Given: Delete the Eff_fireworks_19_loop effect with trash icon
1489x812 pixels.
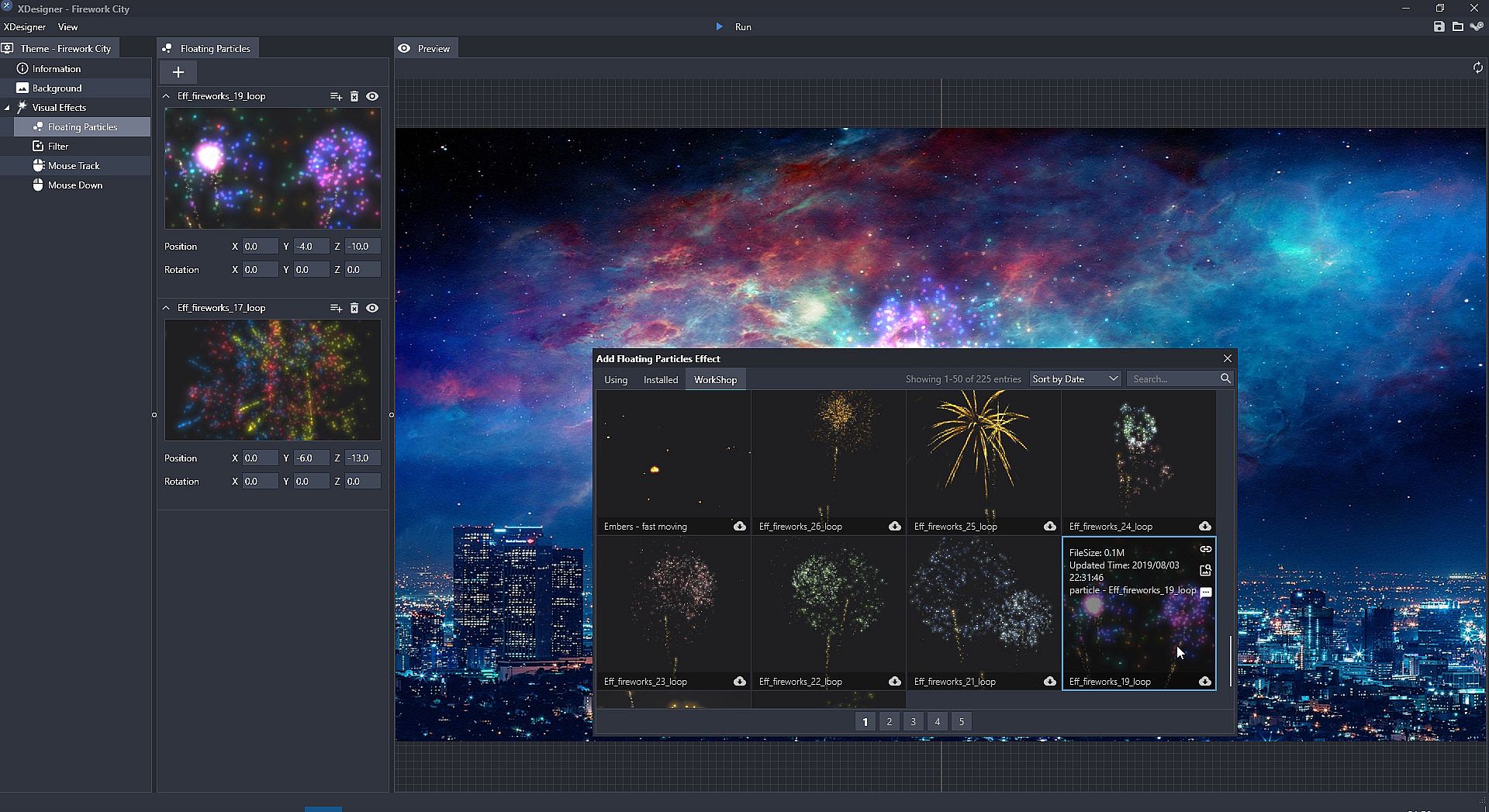Looking at the screenshot, I should [354, 96].
